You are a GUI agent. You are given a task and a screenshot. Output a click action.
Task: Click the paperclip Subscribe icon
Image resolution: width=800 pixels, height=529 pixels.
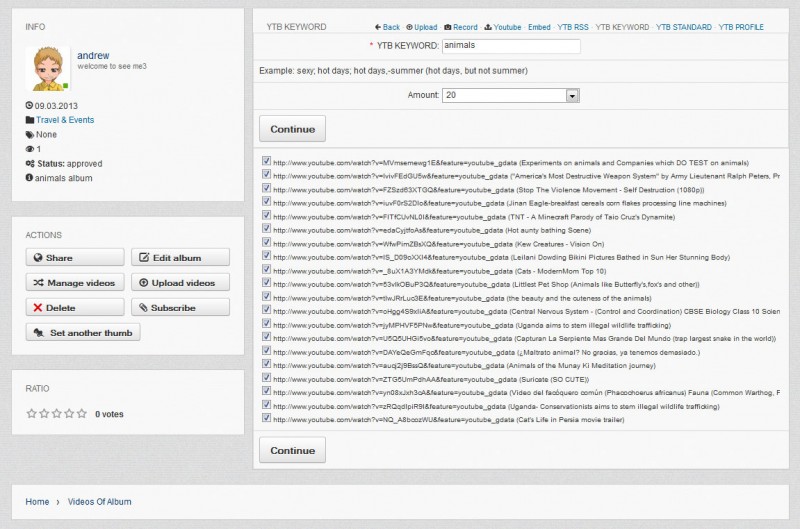click(143, 308)
